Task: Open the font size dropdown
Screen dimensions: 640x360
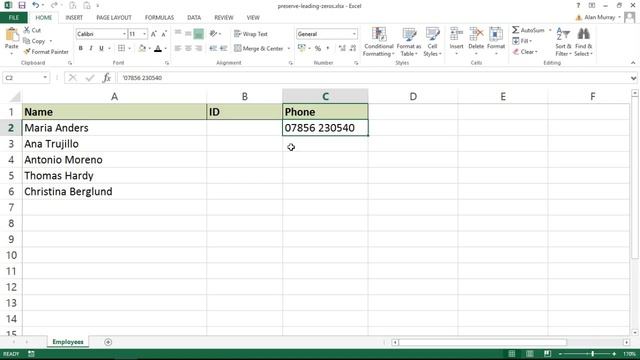Action: click(144, 34)
